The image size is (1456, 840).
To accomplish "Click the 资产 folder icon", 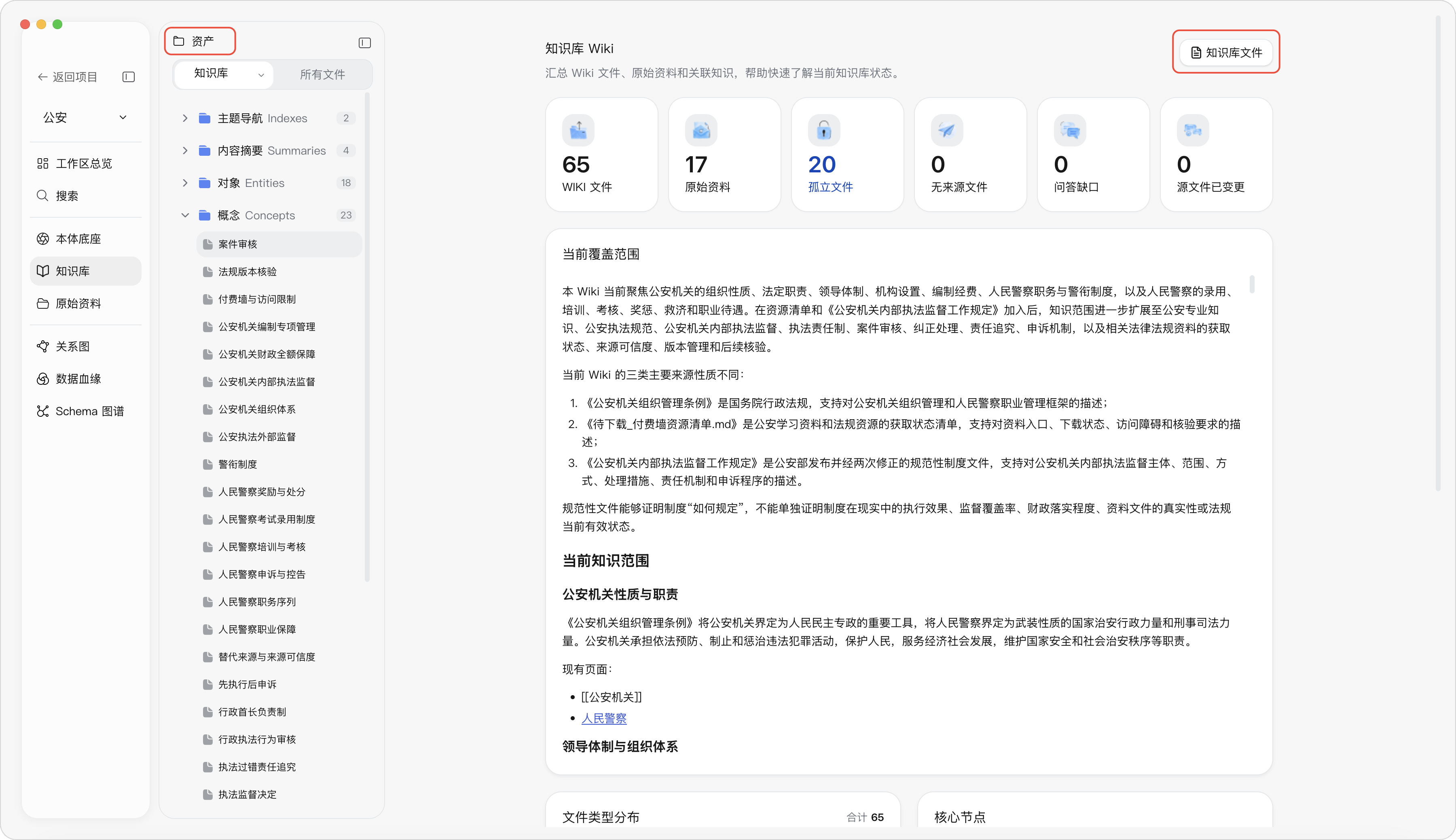I will [179, 41].
